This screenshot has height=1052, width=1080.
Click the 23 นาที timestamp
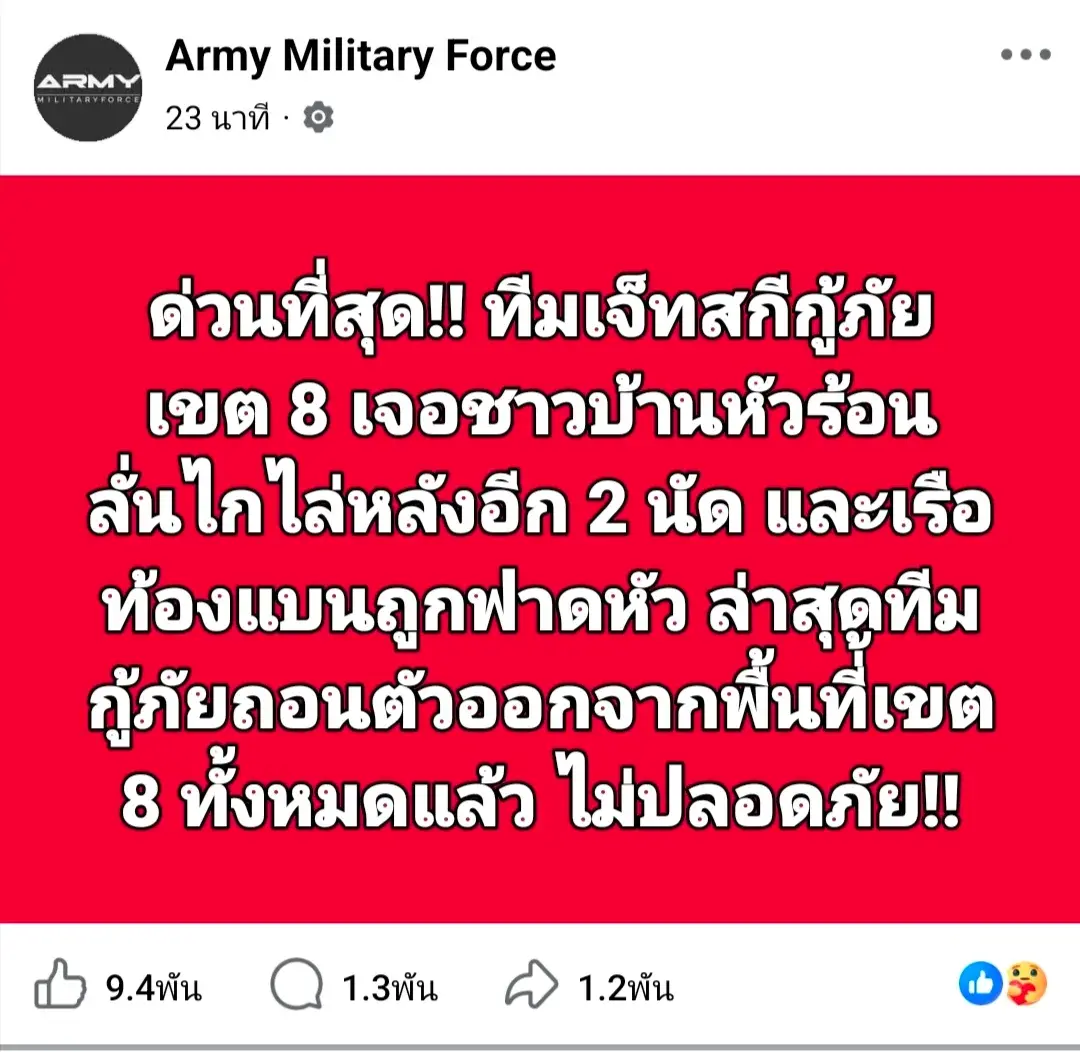(217, 118)
